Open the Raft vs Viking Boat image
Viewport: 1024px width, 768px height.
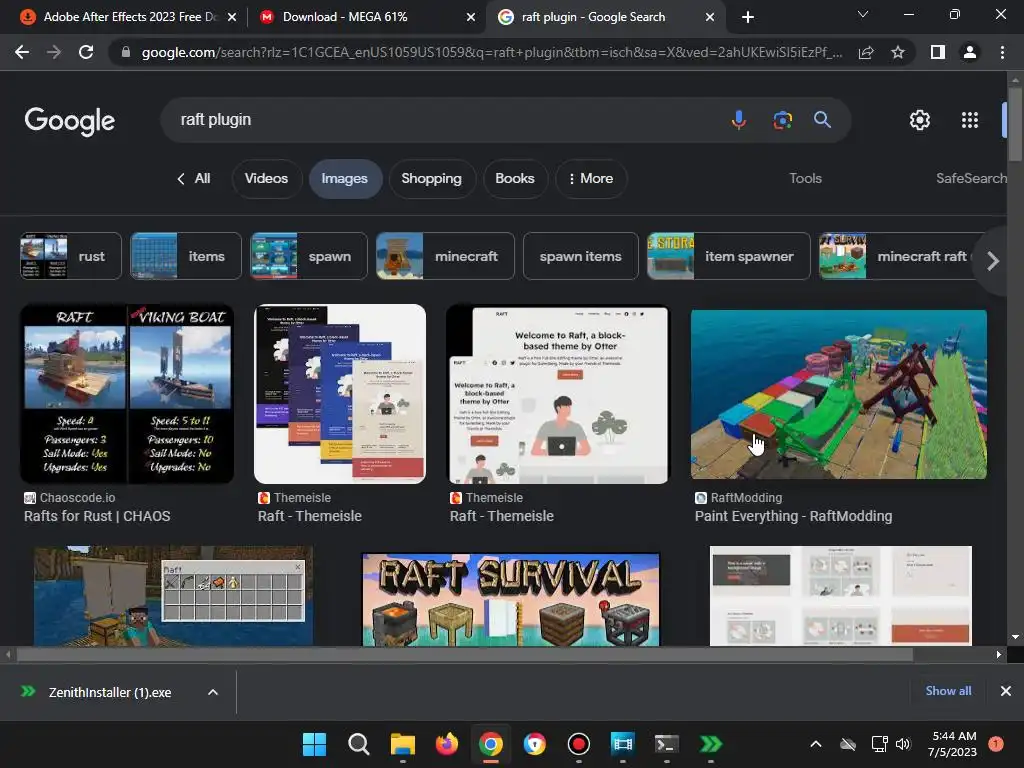[127, 394]
